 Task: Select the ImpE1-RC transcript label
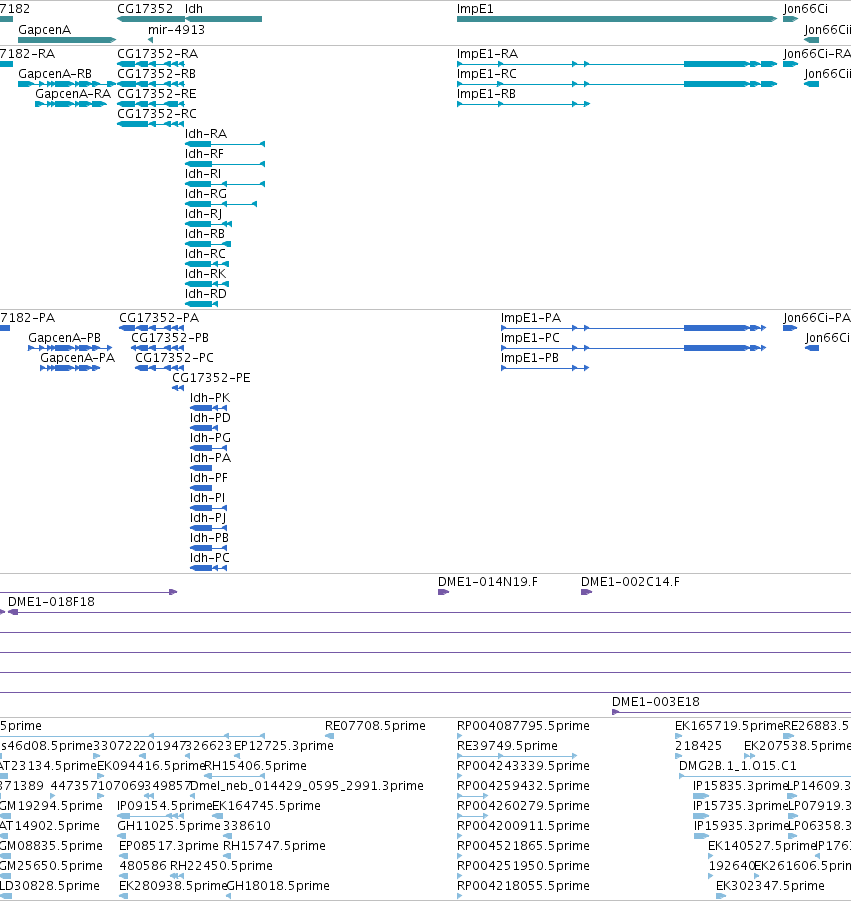coord(487,74)
